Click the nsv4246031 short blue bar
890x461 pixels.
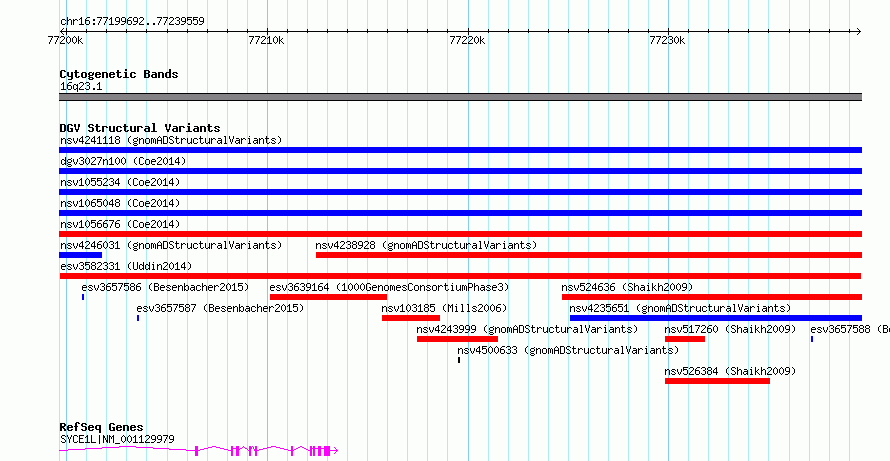point(81,255)
